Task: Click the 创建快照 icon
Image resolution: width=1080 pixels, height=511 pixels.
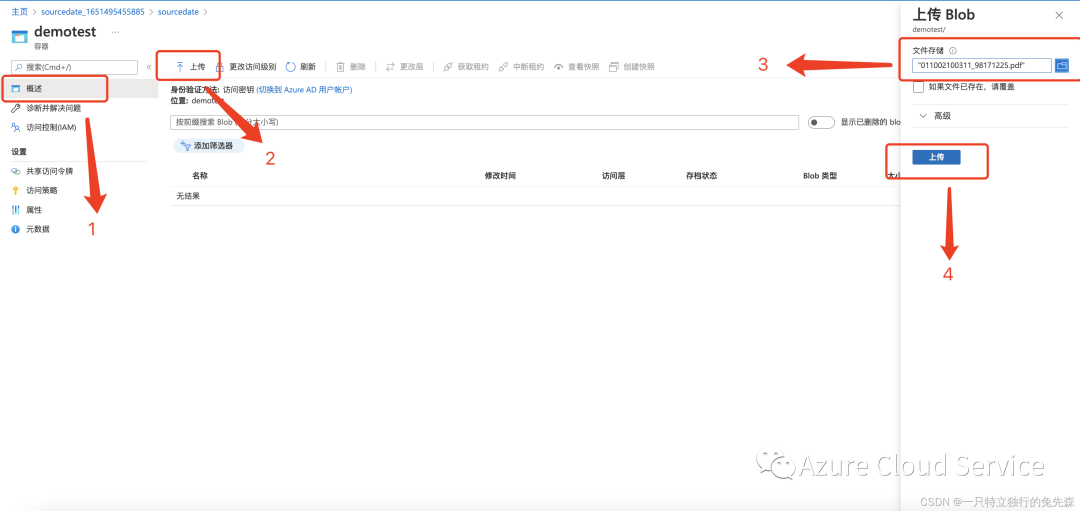Action: point(614,67)
